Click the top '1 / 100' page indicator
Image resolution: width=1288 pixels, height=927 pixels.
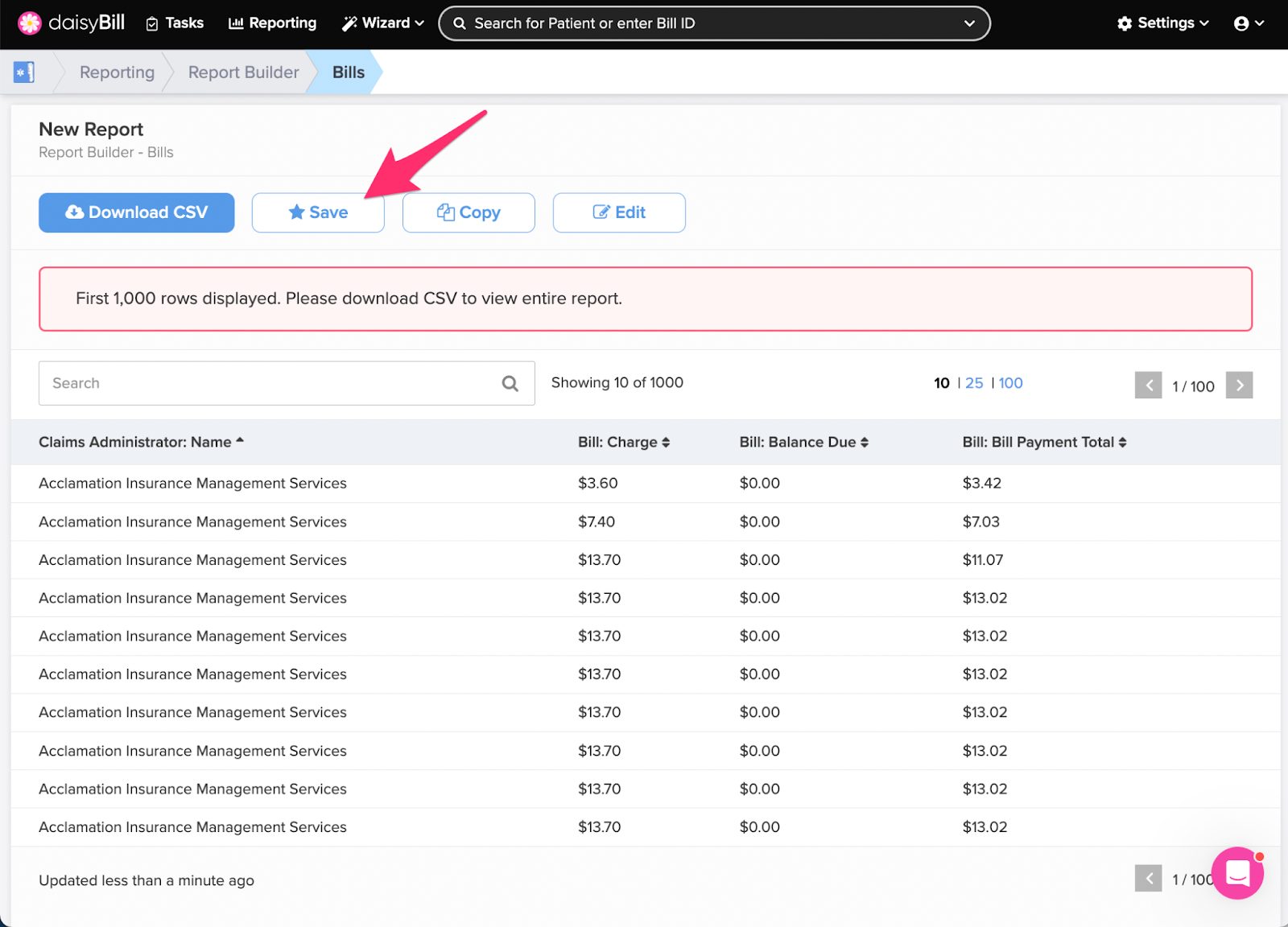(x=1193, y=386)
